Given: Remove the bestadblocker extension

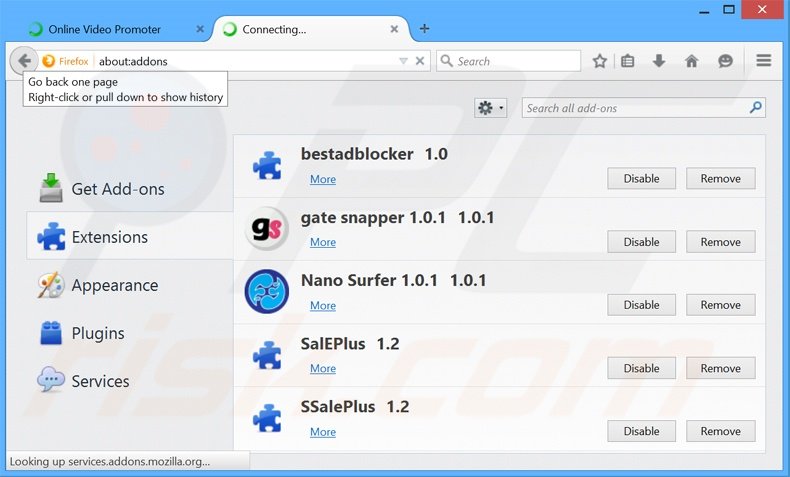Looking at the screenshot, I should tap(720, 178).
